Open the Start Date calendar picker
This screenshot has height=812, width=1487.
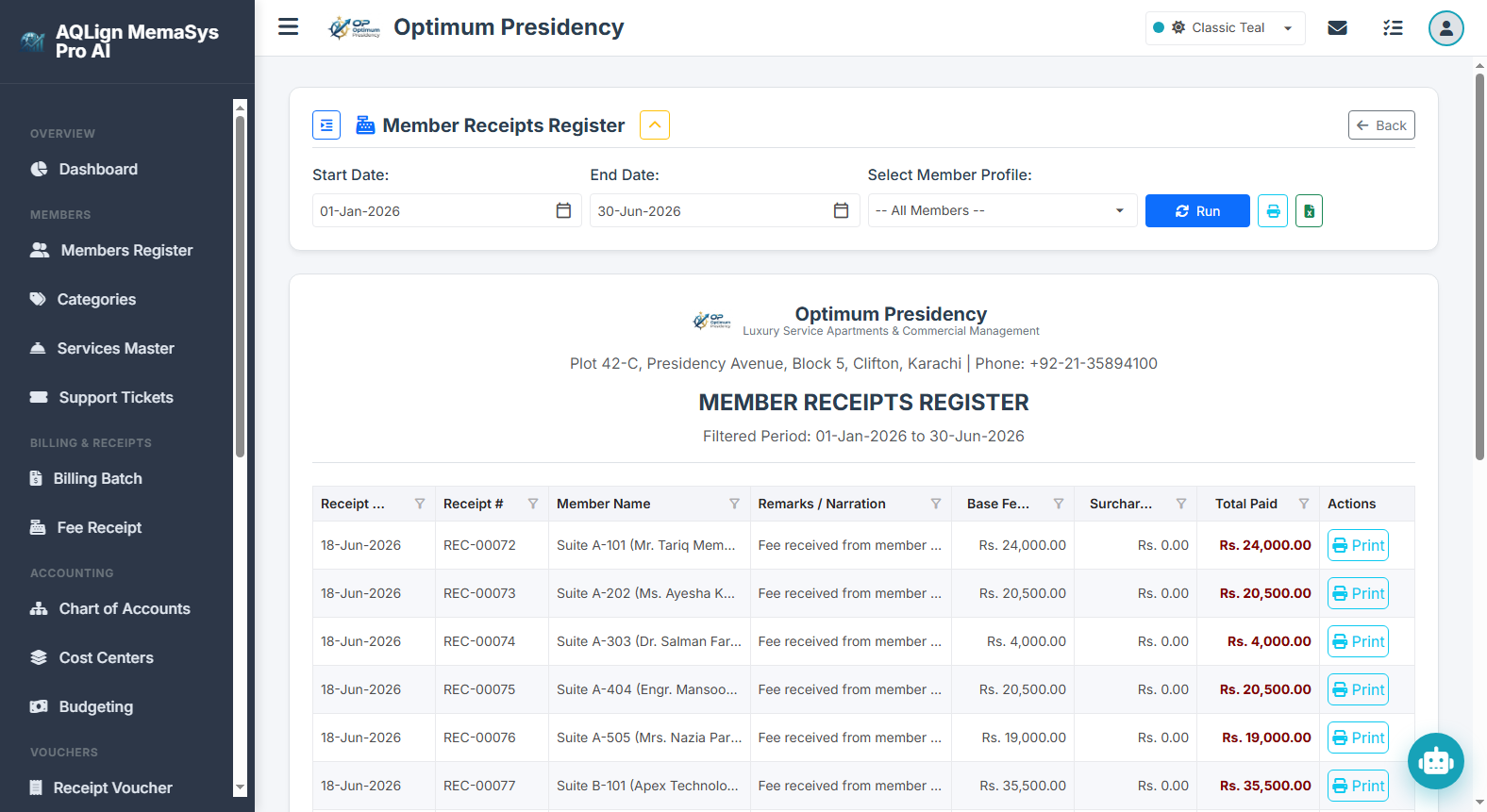click(x=563, y=210)
